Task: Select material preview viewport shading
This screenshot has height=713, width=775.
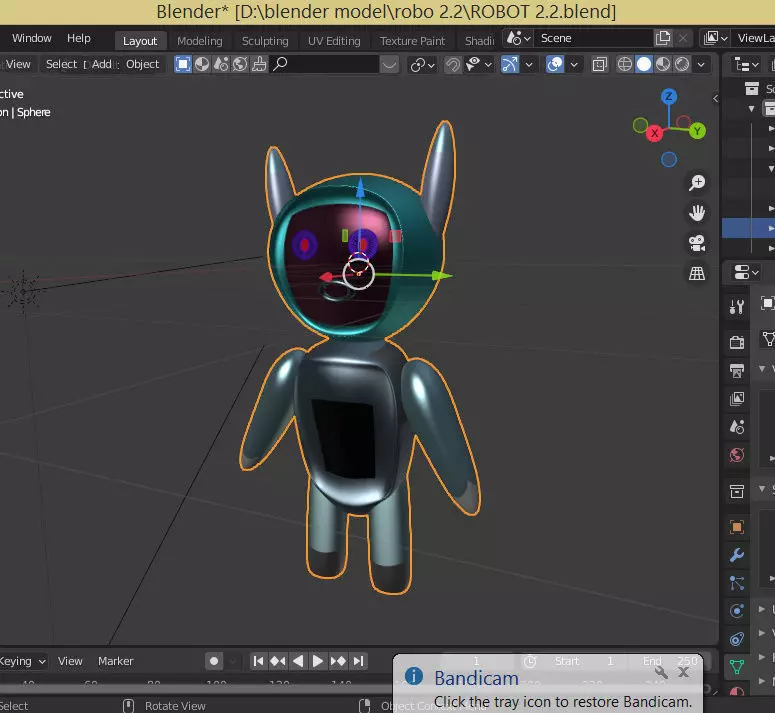Action: tap(663, 64)
